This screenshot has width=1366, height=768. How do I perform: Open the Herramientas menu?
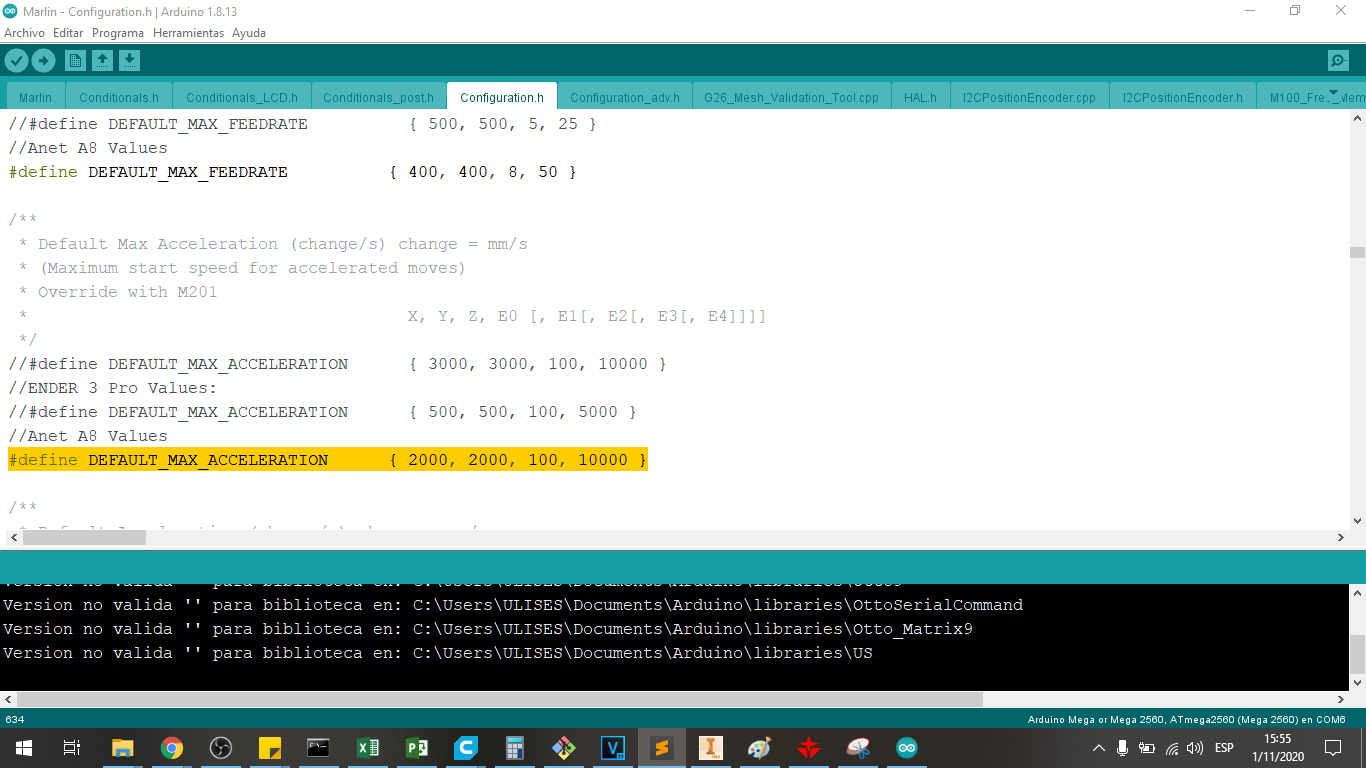(x=189, y=33)
